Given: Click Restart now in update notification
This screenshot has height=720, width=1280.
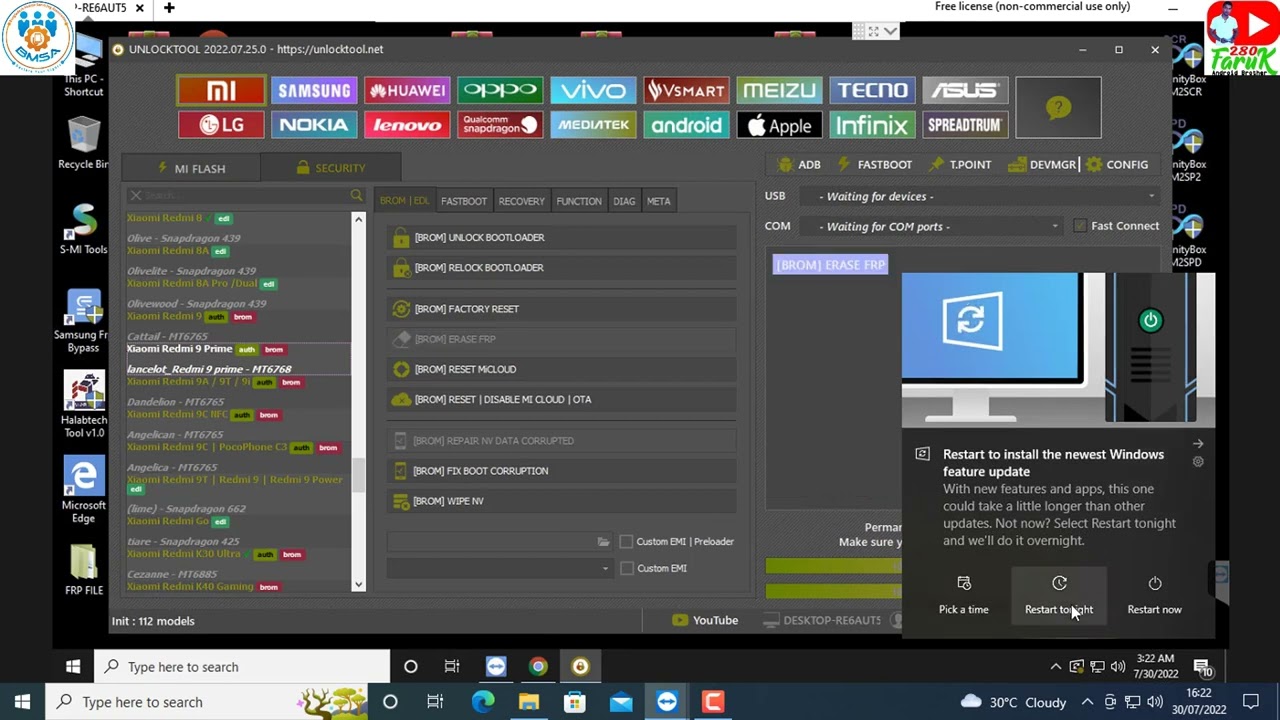Looking at the screenshot, I should [x=1154, y=595].
